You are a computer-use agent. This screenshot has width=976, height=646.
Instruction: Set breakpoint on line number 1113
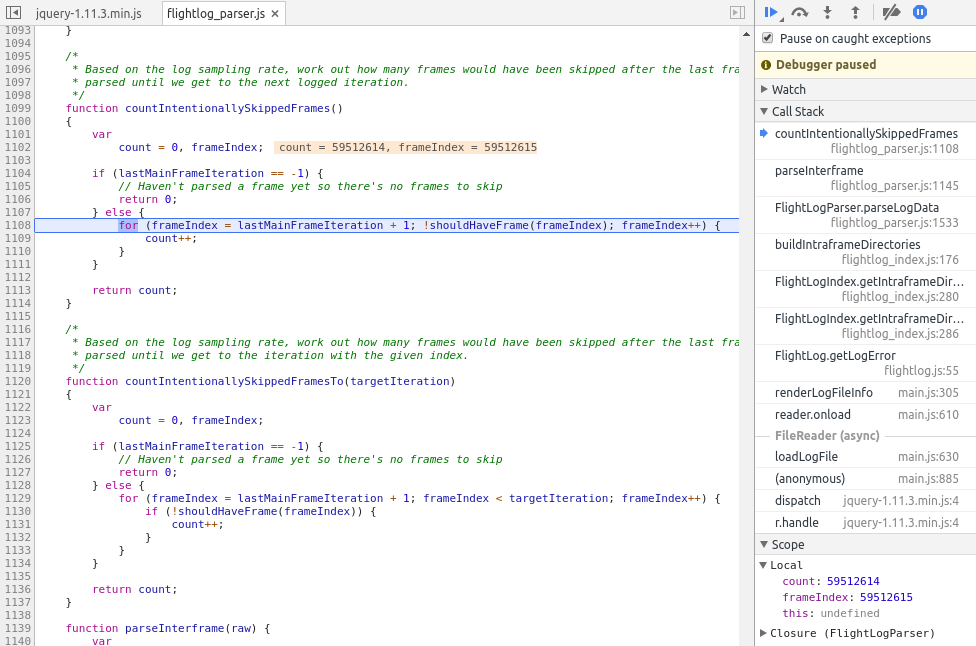17,290
